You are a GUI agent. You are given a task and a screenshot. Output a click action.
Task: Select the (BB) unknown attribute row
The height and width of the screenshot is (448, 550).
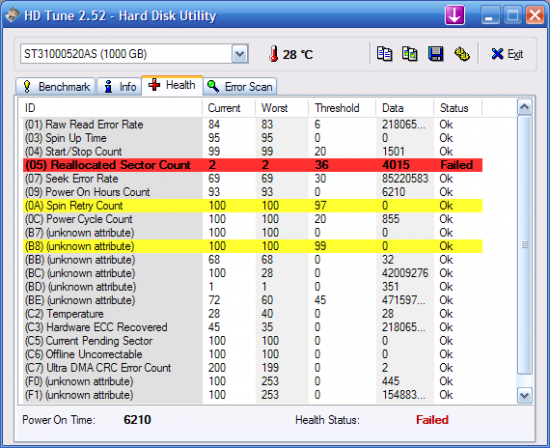pyautogui.click(x=253, y=260)
